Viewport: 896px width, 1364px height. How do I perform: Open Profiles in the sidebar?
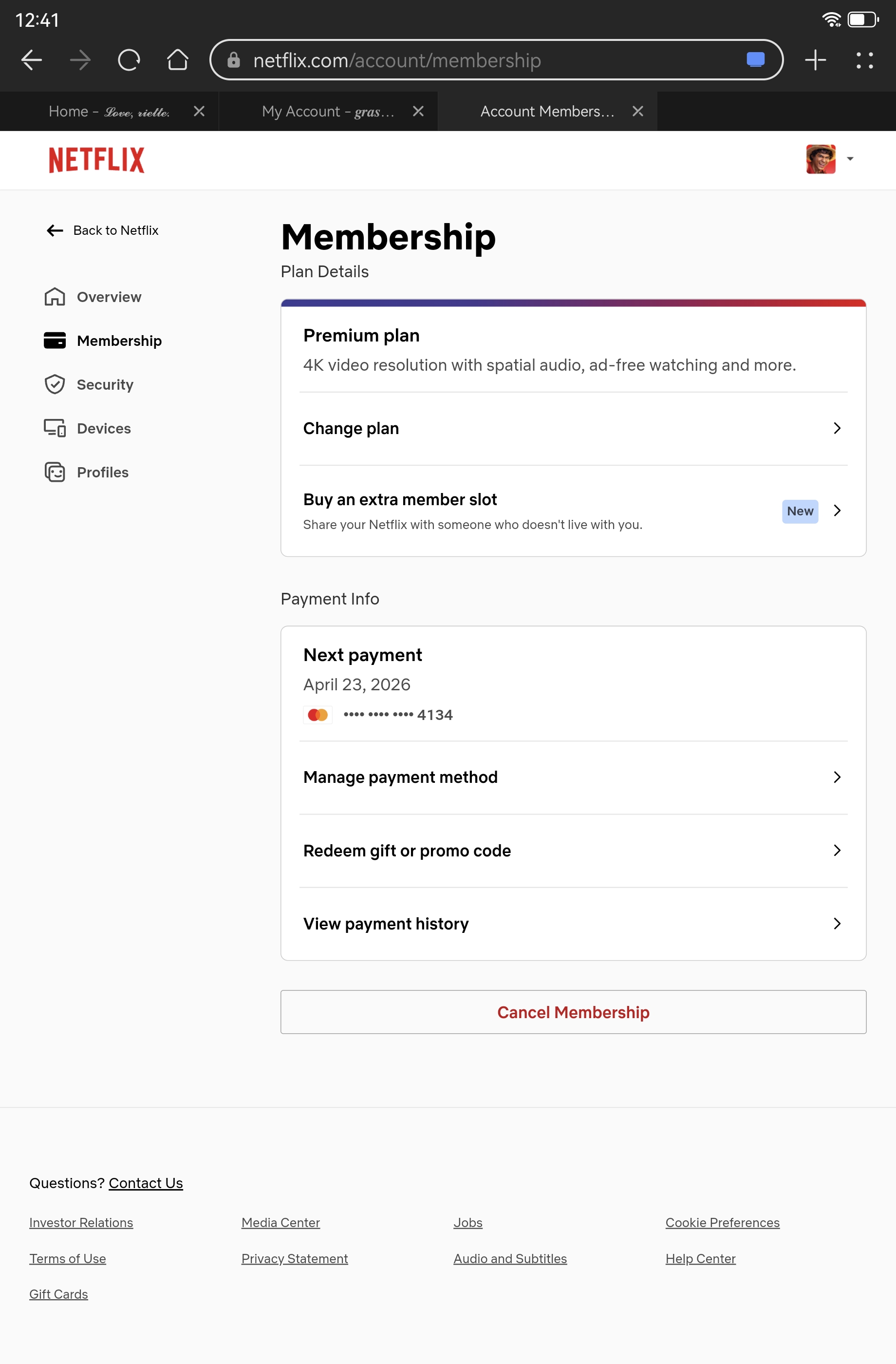103,472
